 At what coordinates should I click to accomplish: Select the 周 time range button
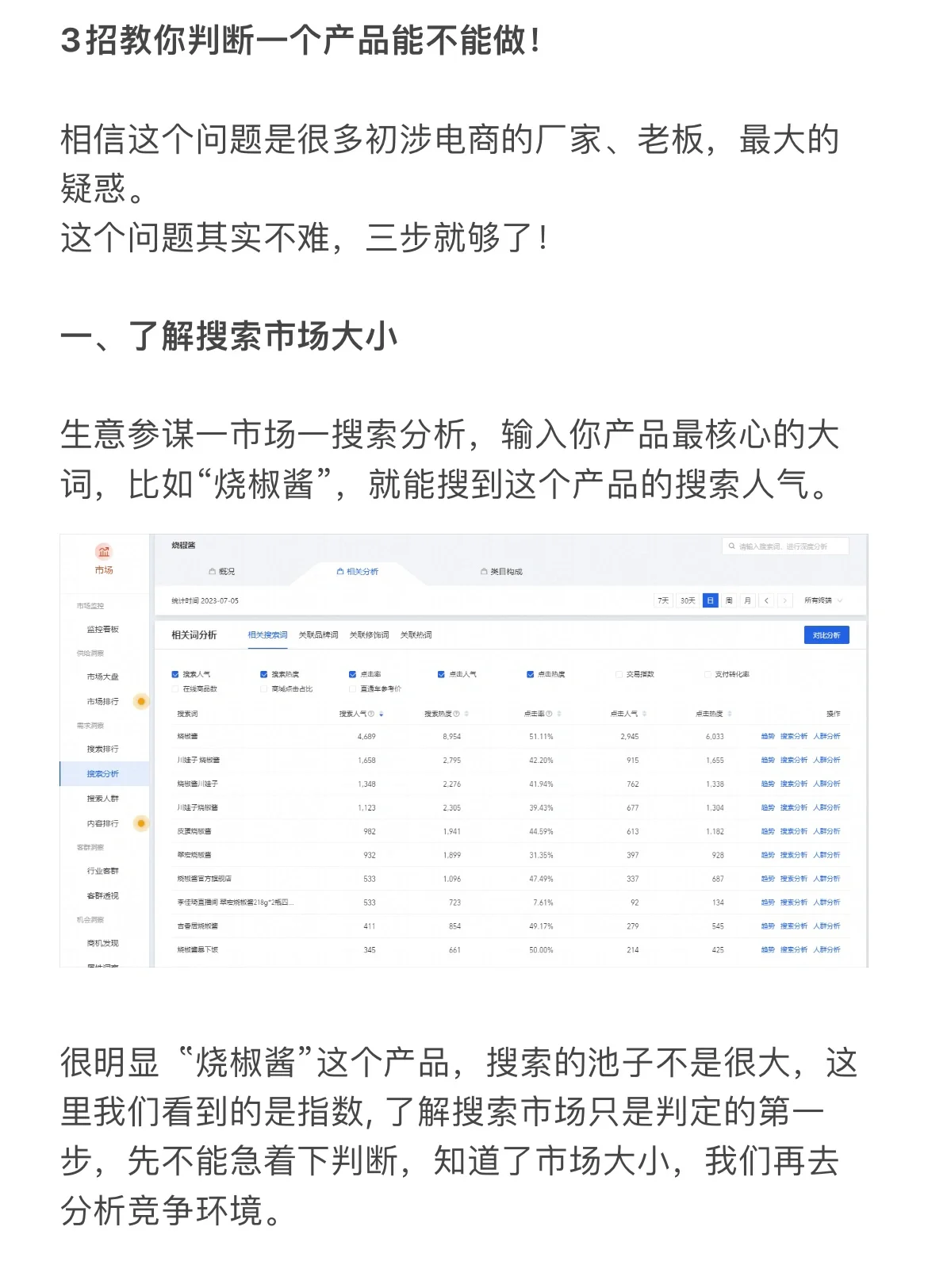click(x=729, y=600)
